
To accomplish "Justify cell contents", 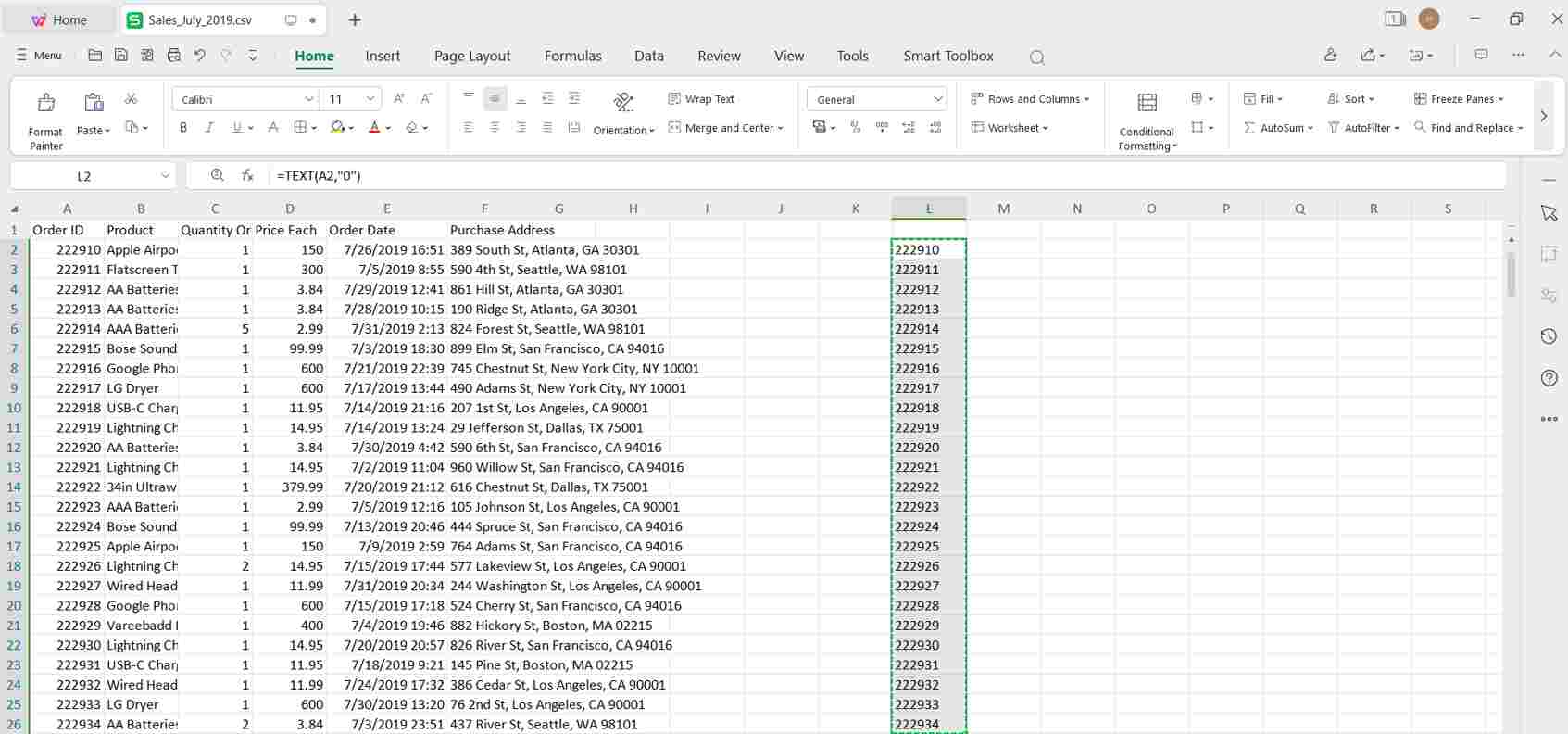I will click(x=547, y=127).
